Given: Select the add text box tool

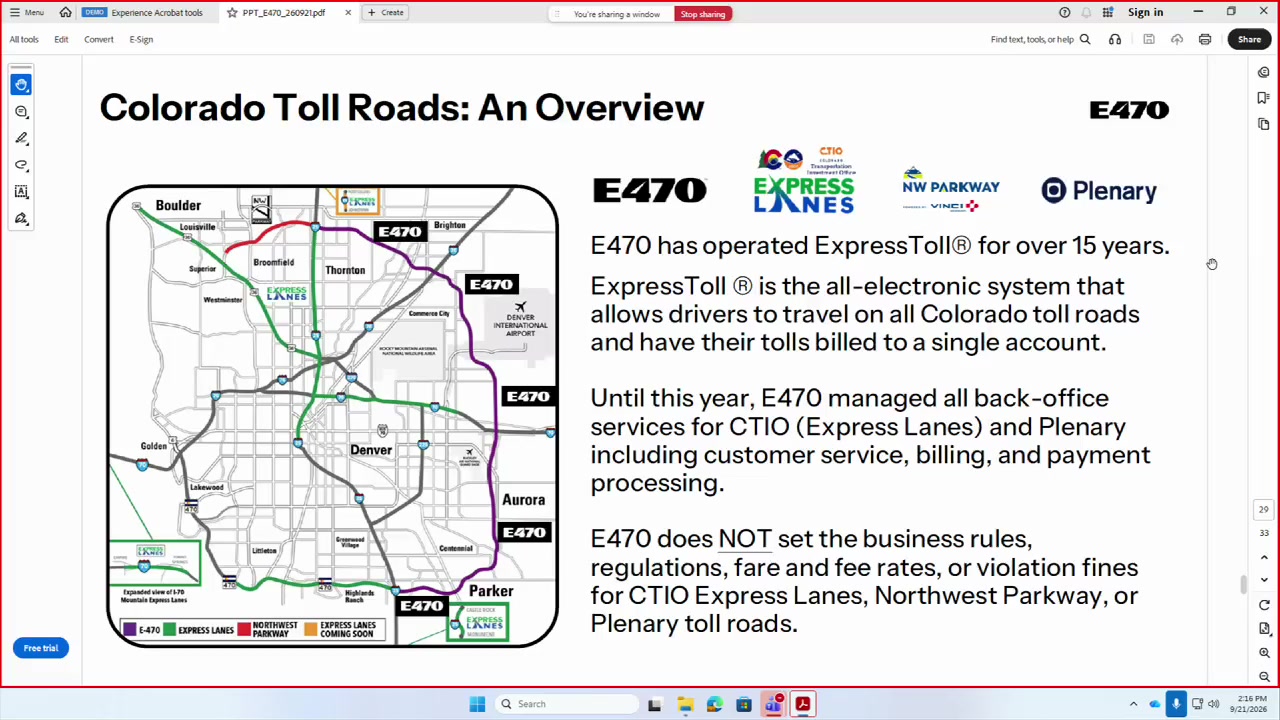Looking at the screenshot, I should (21, 192).
